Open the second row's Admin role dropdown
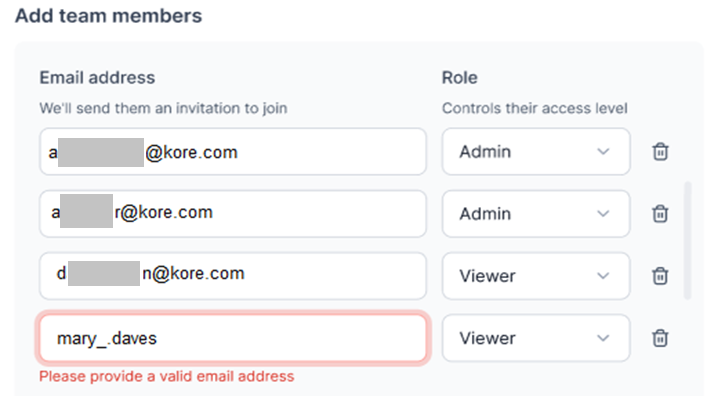The width and height of the screenshot is (706, 396). click(x=536, y=213)
